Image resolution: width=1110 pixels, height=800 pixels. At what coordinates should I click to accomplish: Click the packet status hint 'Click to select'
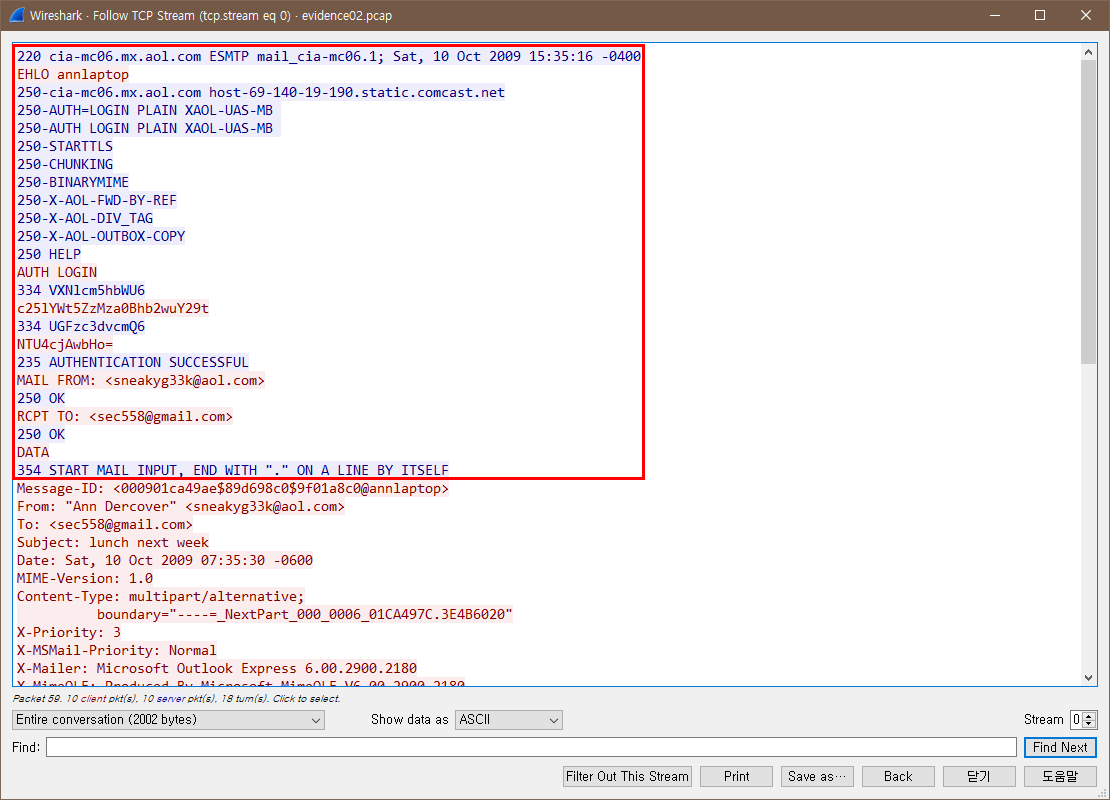[x=307, y=699]
